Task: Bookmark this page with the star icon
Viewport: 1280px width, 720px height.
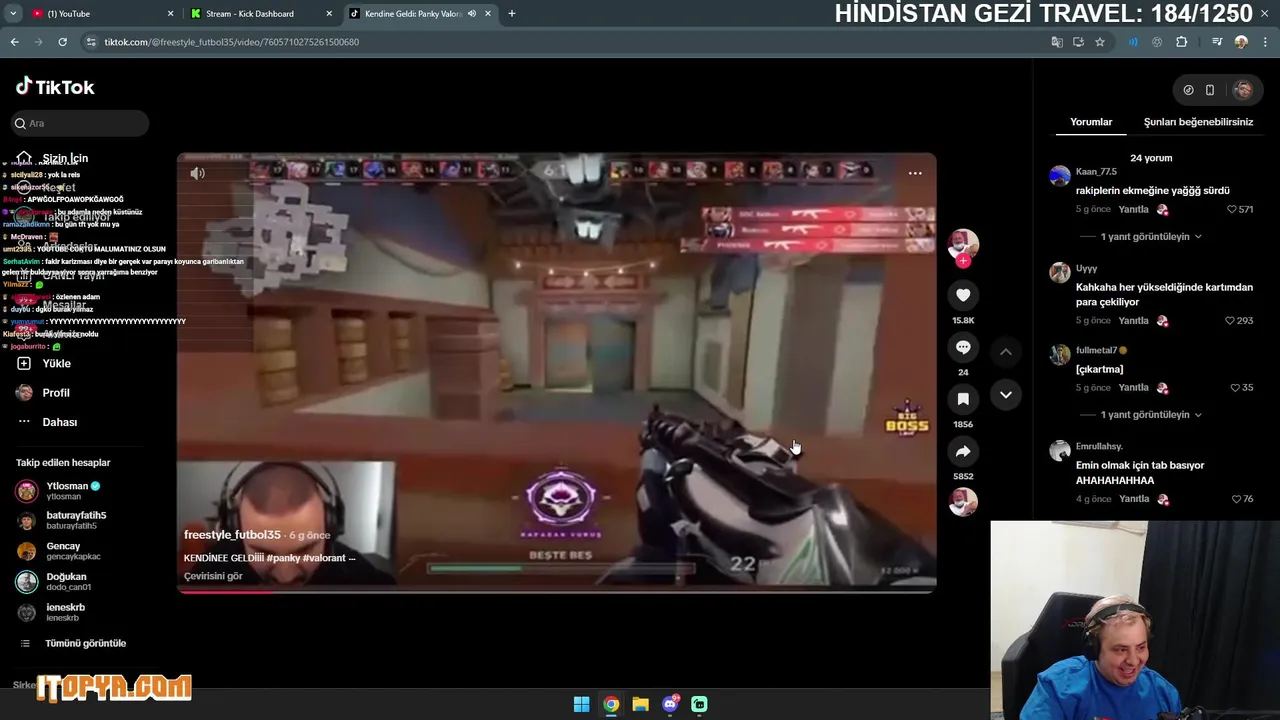Action: click(x=1100, y=42)
